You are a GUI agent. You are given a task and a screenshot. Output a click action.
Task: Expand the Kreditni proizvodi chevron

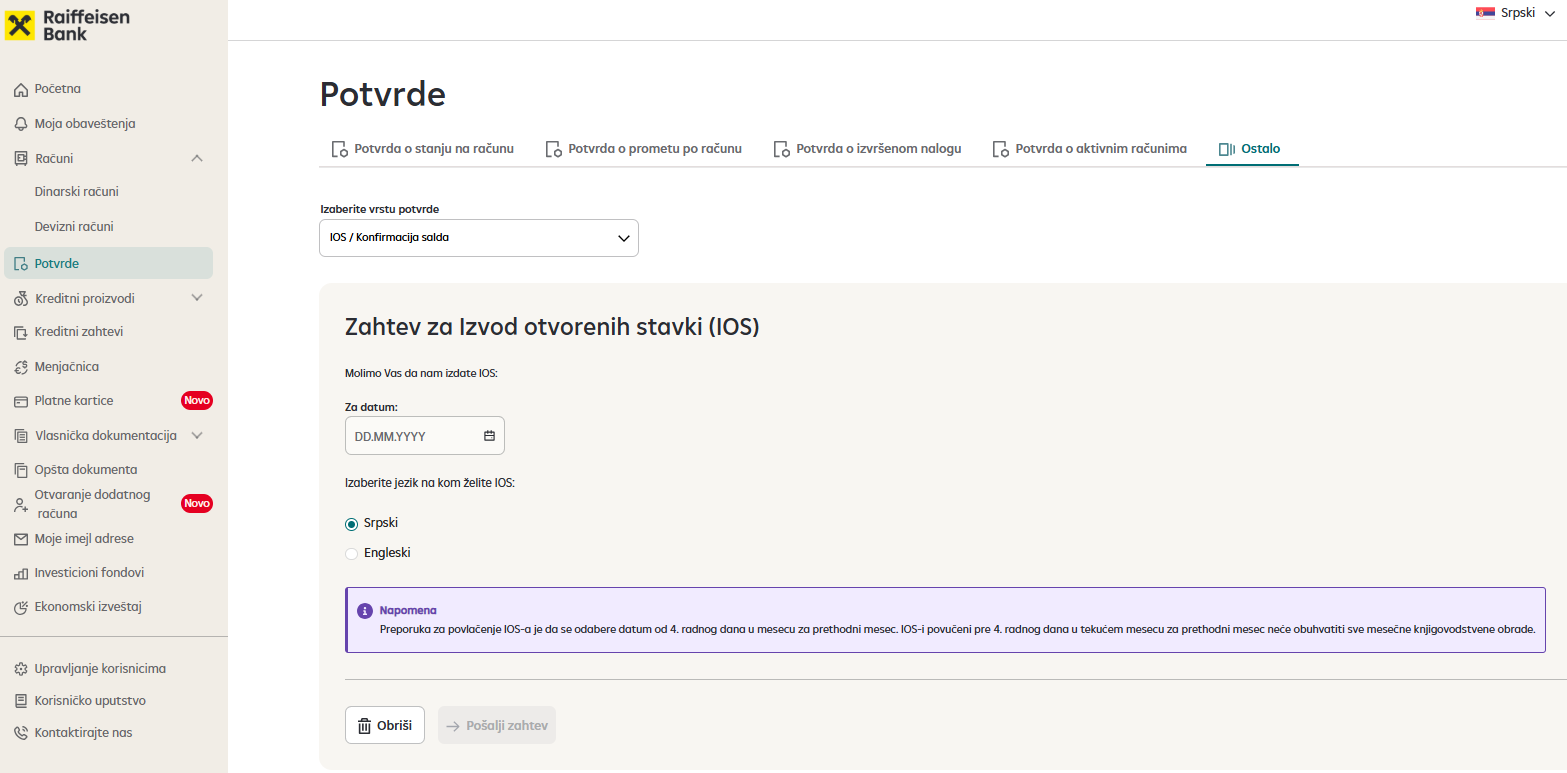[197, 298]
